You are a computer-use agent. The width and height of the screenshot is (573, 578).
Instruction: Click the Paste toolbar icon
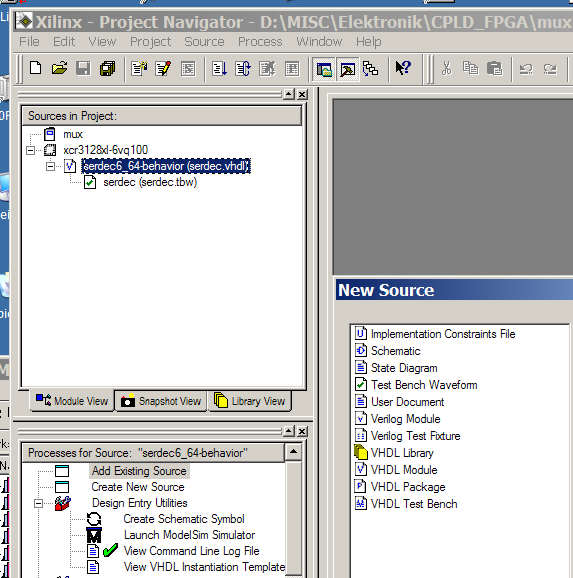494,68
